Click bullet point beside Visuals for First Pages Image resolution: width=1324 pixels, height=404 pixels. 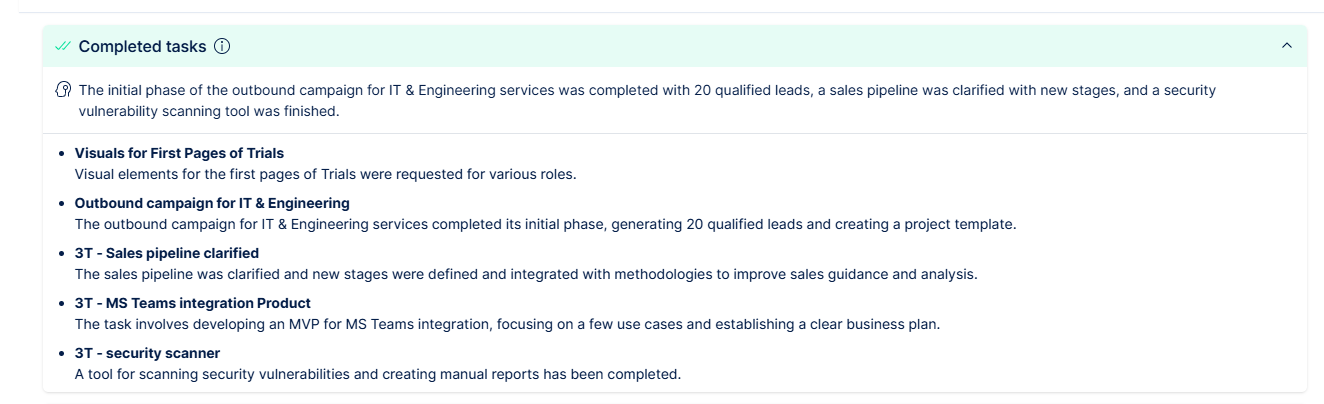click(62, 154)
